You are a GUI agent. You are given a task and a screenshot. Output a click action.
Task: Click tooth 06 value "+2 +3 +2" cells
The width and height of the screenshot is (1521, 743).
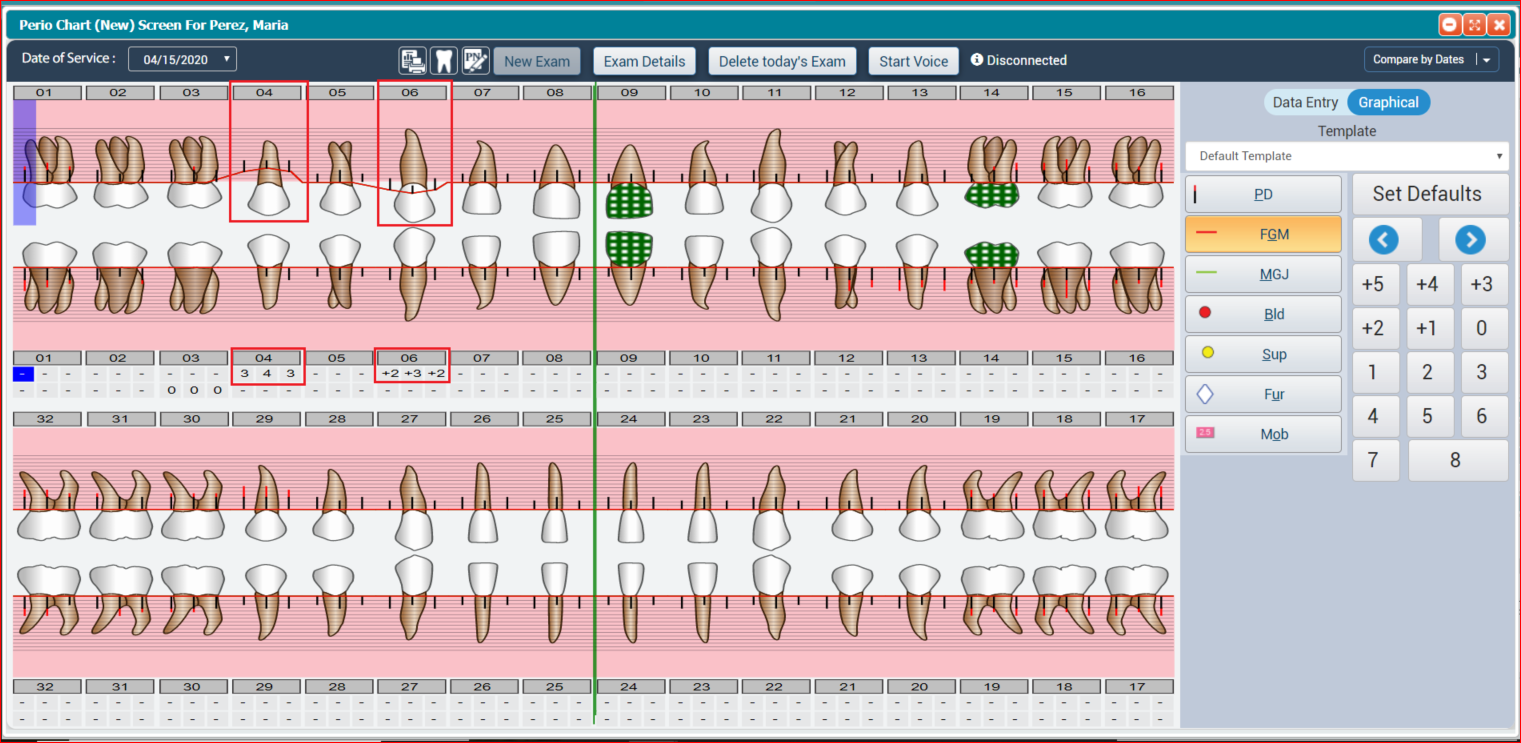click(412, 374)
